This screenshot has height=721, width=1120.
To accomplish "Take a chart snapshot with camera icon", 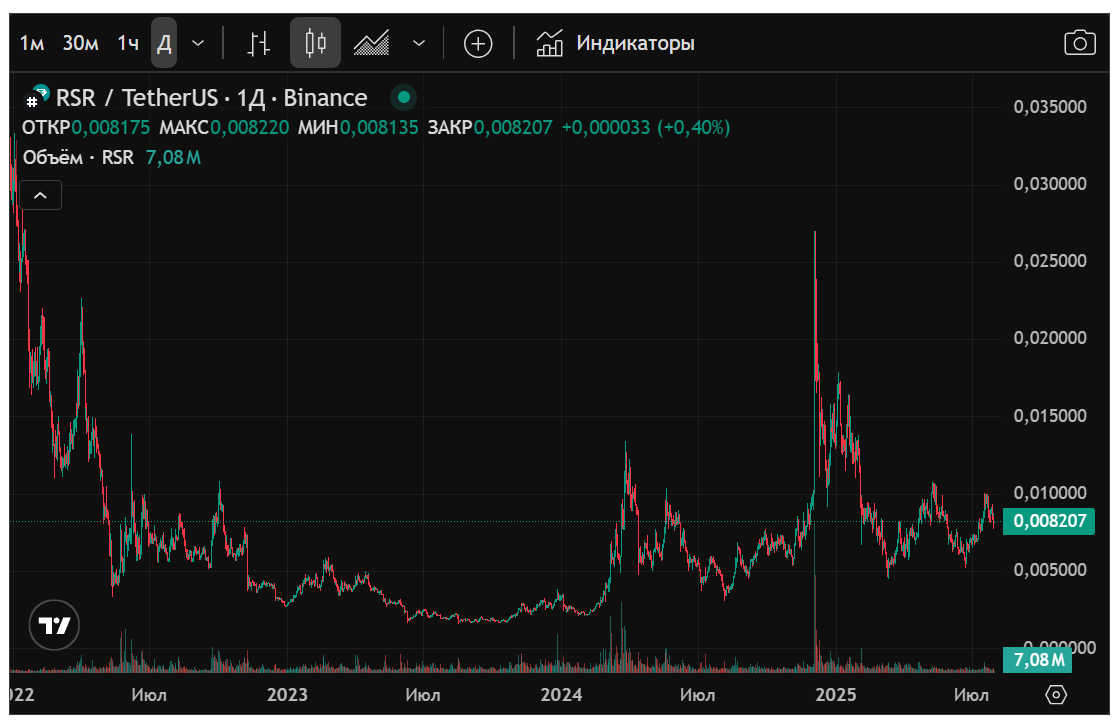I will click(1079, 44).
